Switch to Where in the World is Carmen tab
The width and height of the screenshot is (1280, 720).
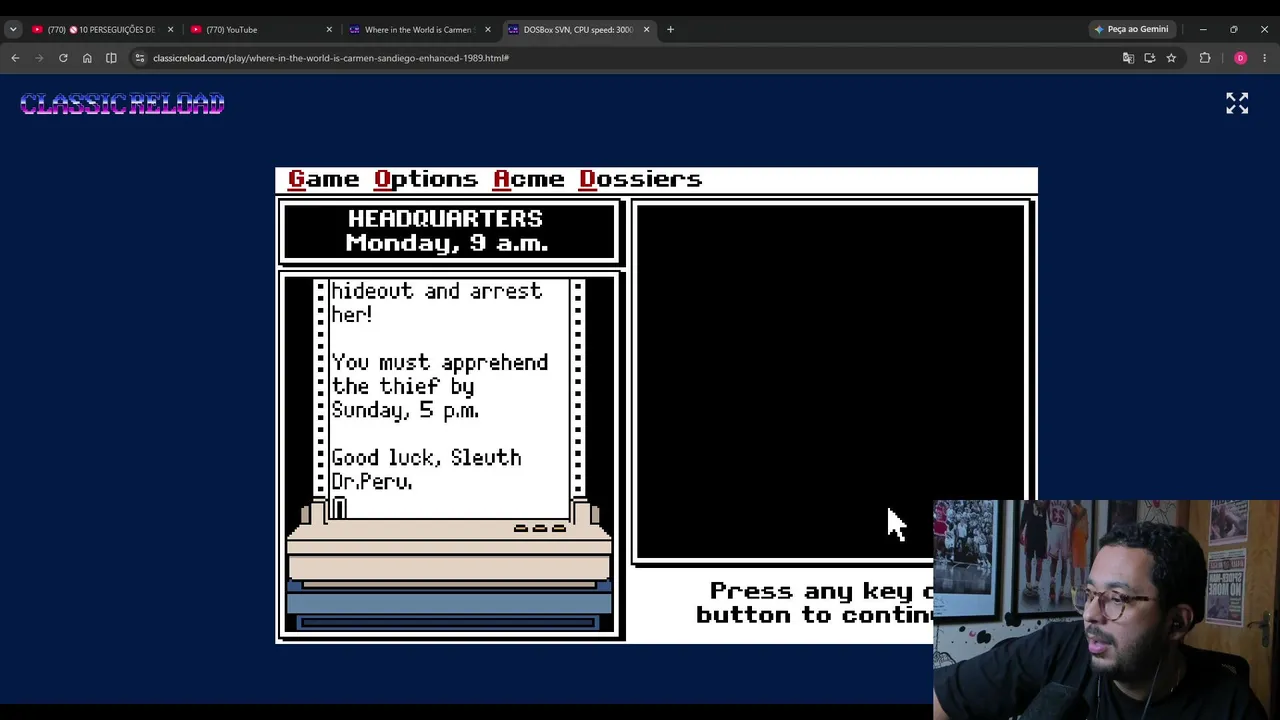click(x=418, y=30)
